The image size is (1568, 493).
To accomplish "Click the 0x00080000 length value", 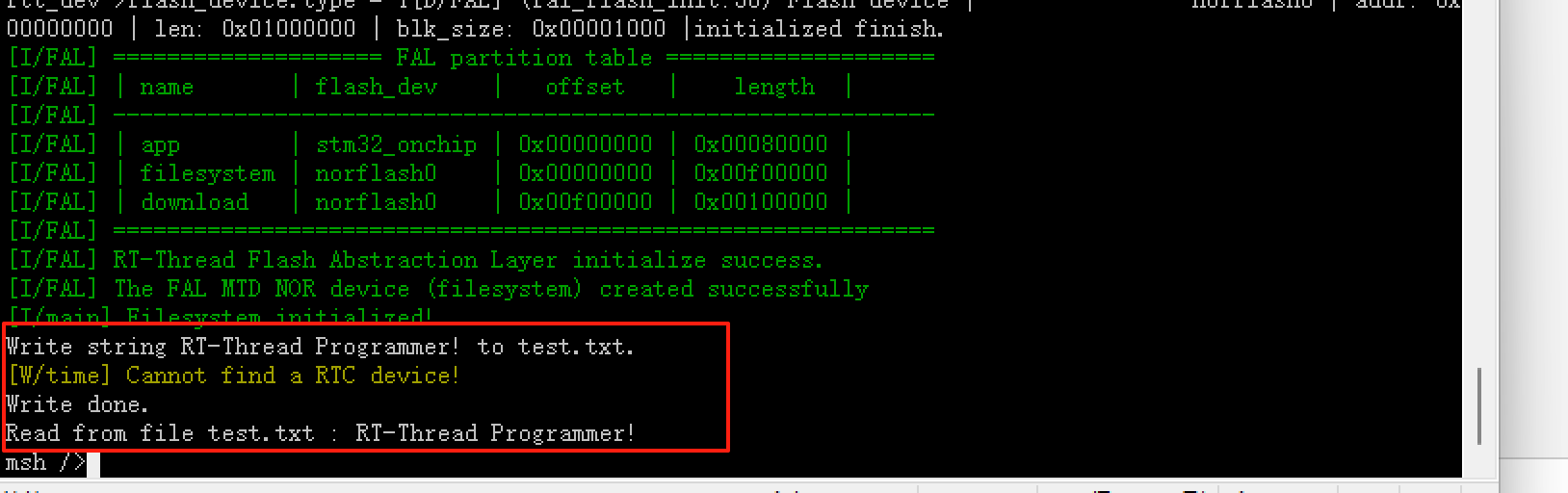I will tap(760, 144).
